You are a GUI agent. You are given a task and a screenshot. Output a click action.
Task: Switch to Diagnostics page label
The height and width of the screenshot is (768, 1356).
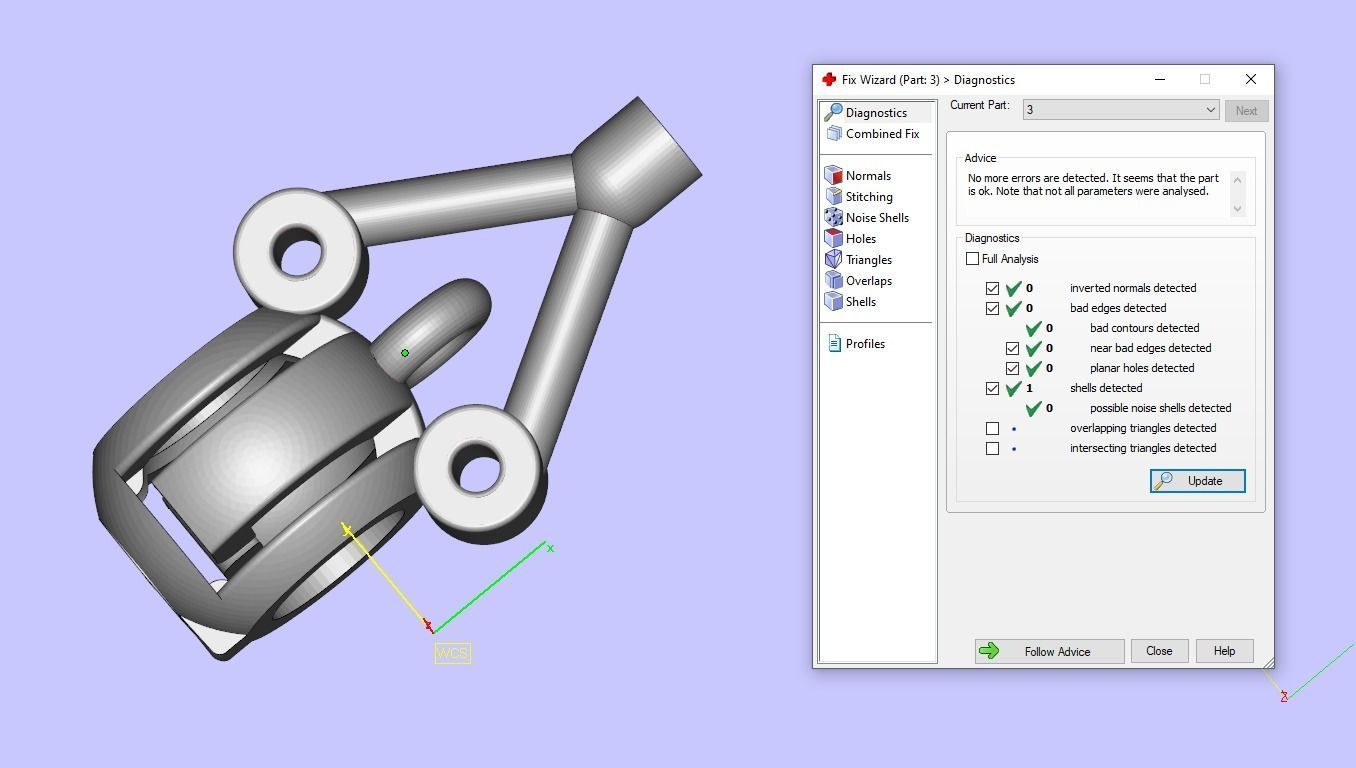[x=876, y=113]
